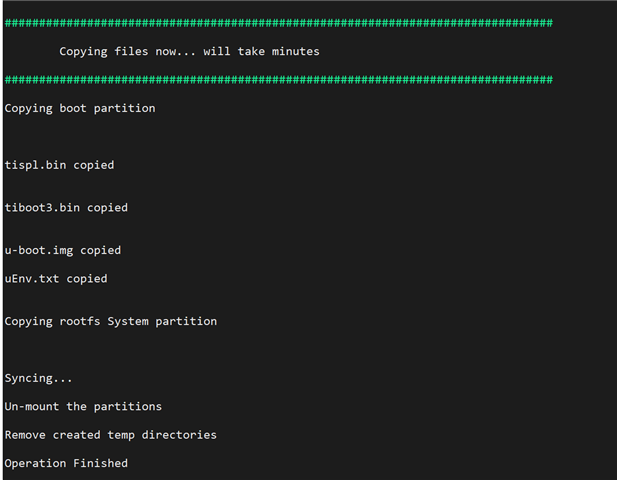Click the 'Un-mount the partitions' line

click(x=83, y=407)
